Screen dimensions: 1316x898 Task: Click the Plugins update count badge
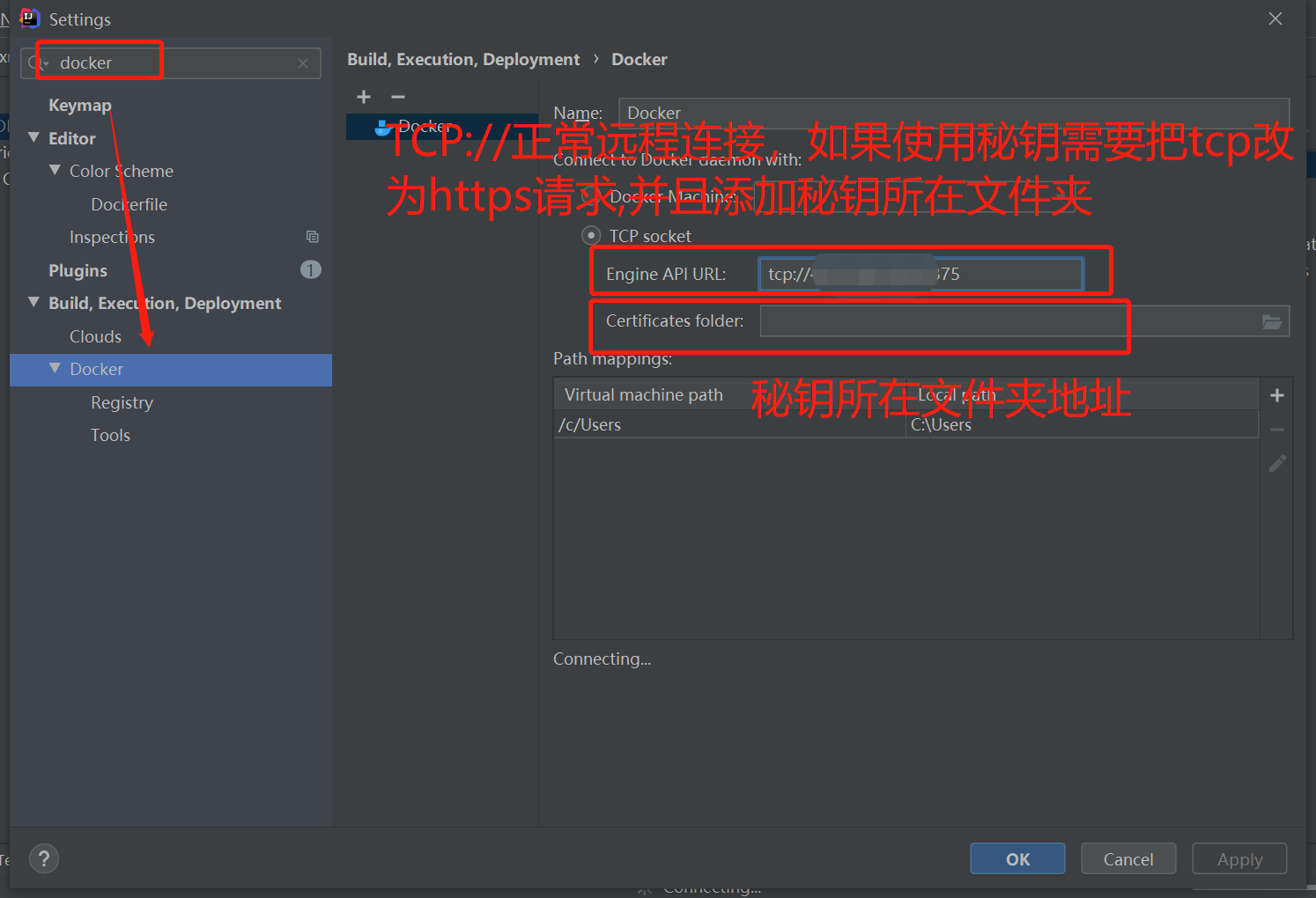[x=311, y=269]
